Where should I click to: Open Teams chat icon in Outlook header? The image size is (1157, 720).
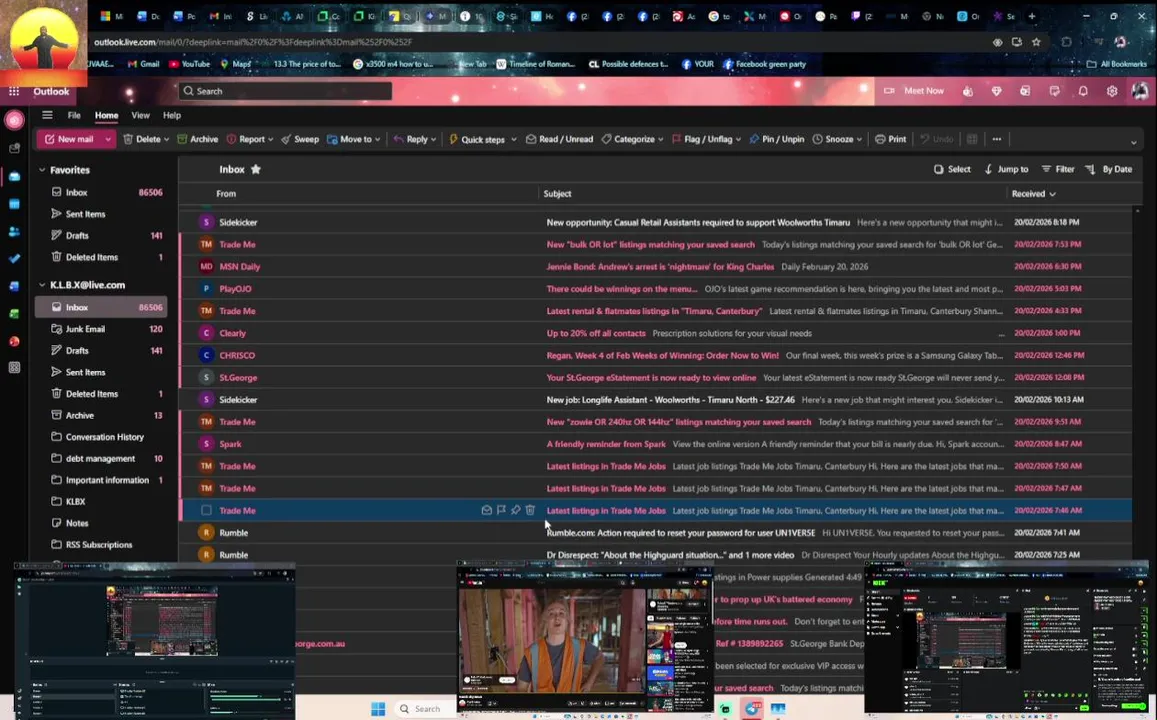click(x=967, y=91)
